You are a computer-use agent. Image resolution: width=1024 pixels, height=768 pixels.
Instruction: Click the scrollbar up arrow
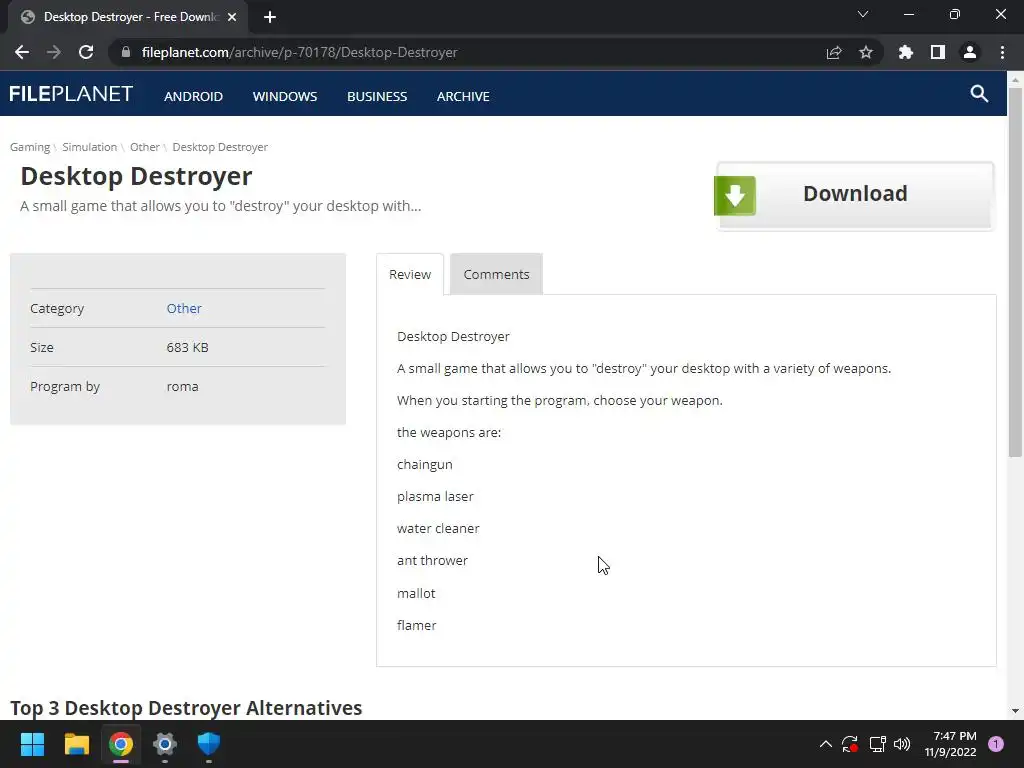click(x=1015, y=80)
